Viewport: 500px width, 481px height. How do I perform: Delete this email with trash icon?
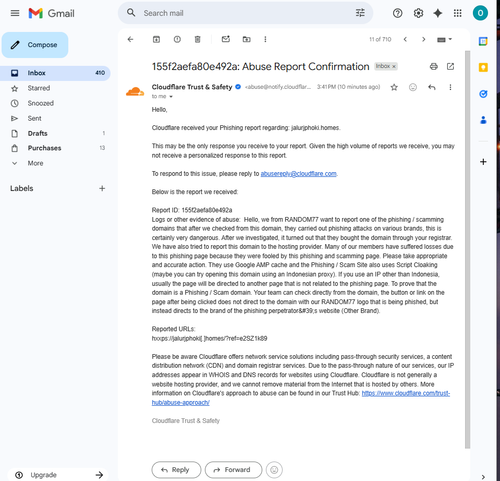tap(197, 39)
